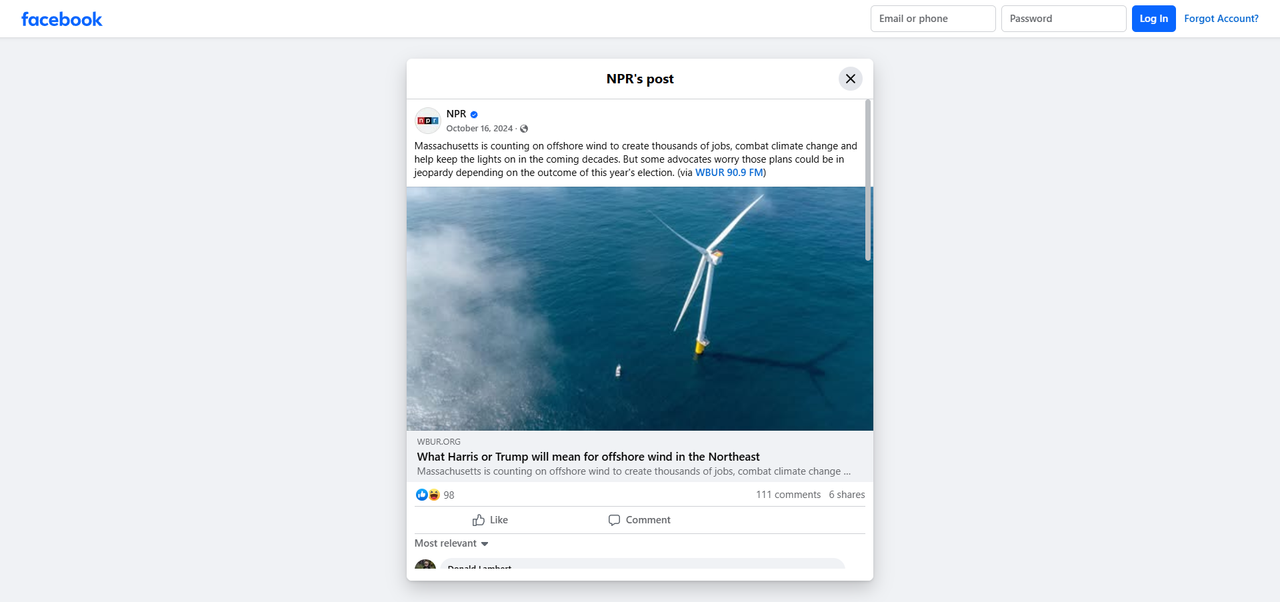Focus the Email or phone field
The height and width of the screenshot is (602, 1280).
(x=933, y=19)
